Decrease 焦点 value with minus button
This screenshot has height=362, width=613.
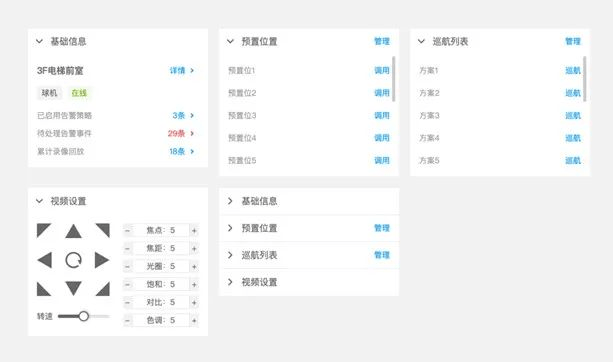tap(127, 231)
